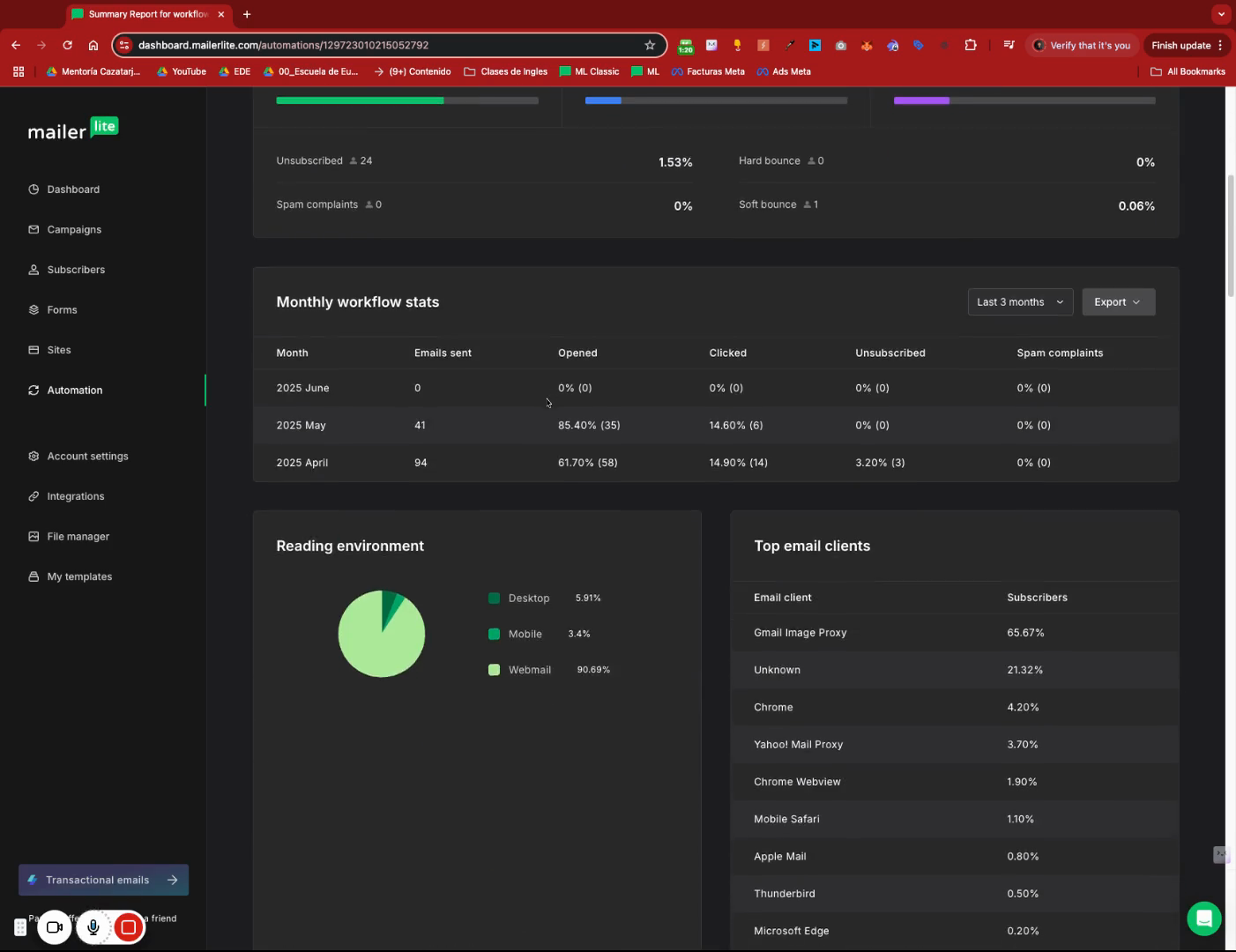Click the 'Gmail Image Proxy' row

pyautogui.click(x=954, y=633)
